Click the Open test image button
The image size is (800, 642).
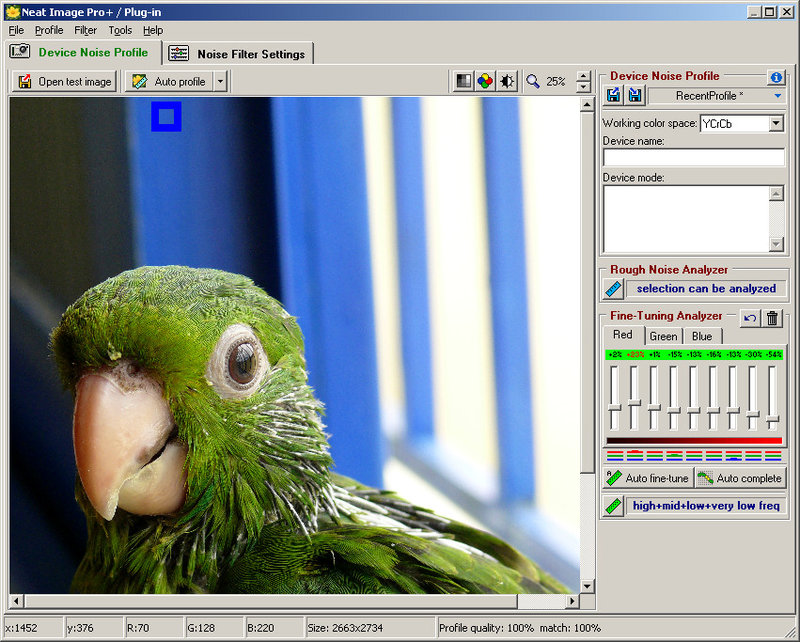pos(64,82)
